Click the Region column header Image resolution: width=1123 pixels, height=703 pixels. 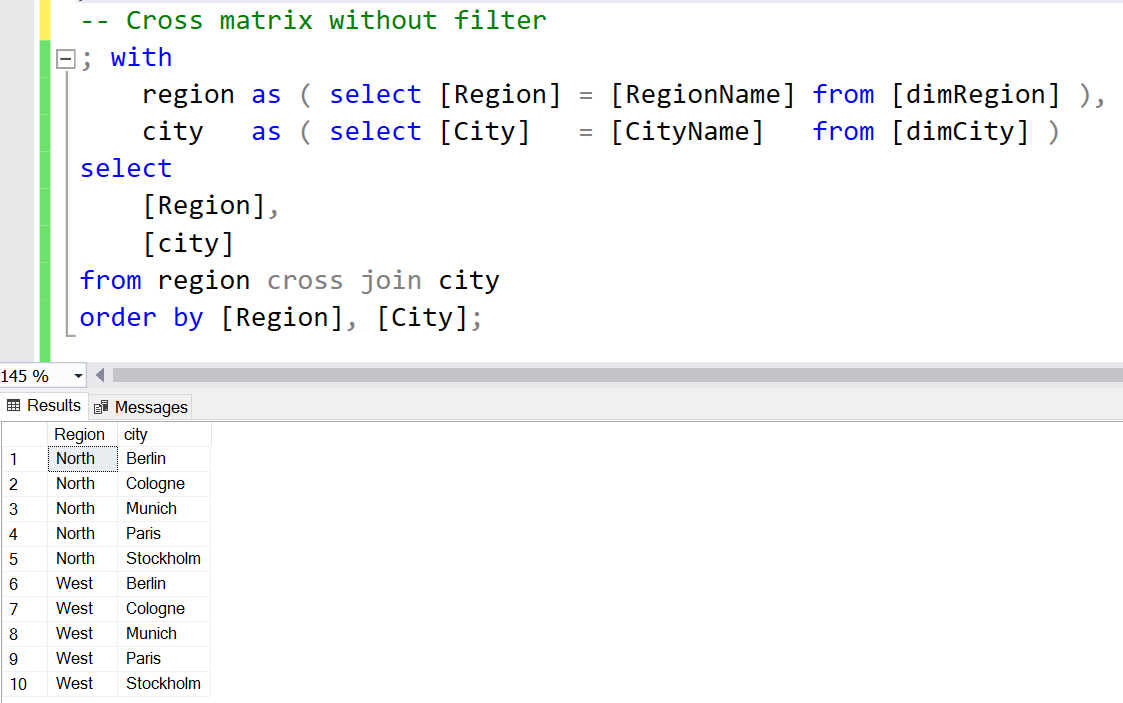(x=80, y=434)
